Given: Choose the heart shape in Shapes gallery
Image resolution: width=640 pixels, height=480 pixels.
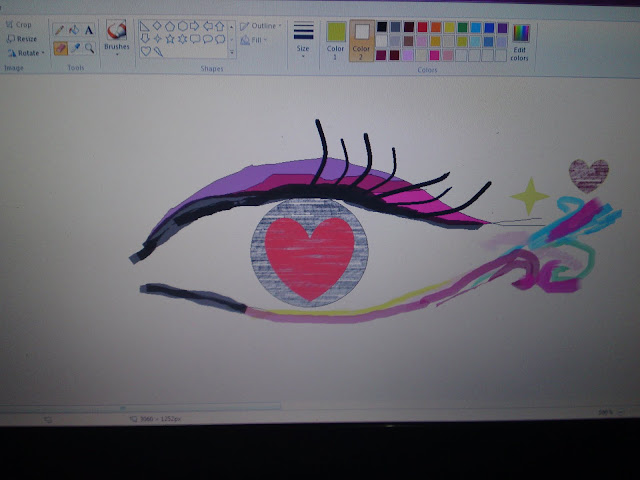Looking at the screenshot, I should (145, 51).
